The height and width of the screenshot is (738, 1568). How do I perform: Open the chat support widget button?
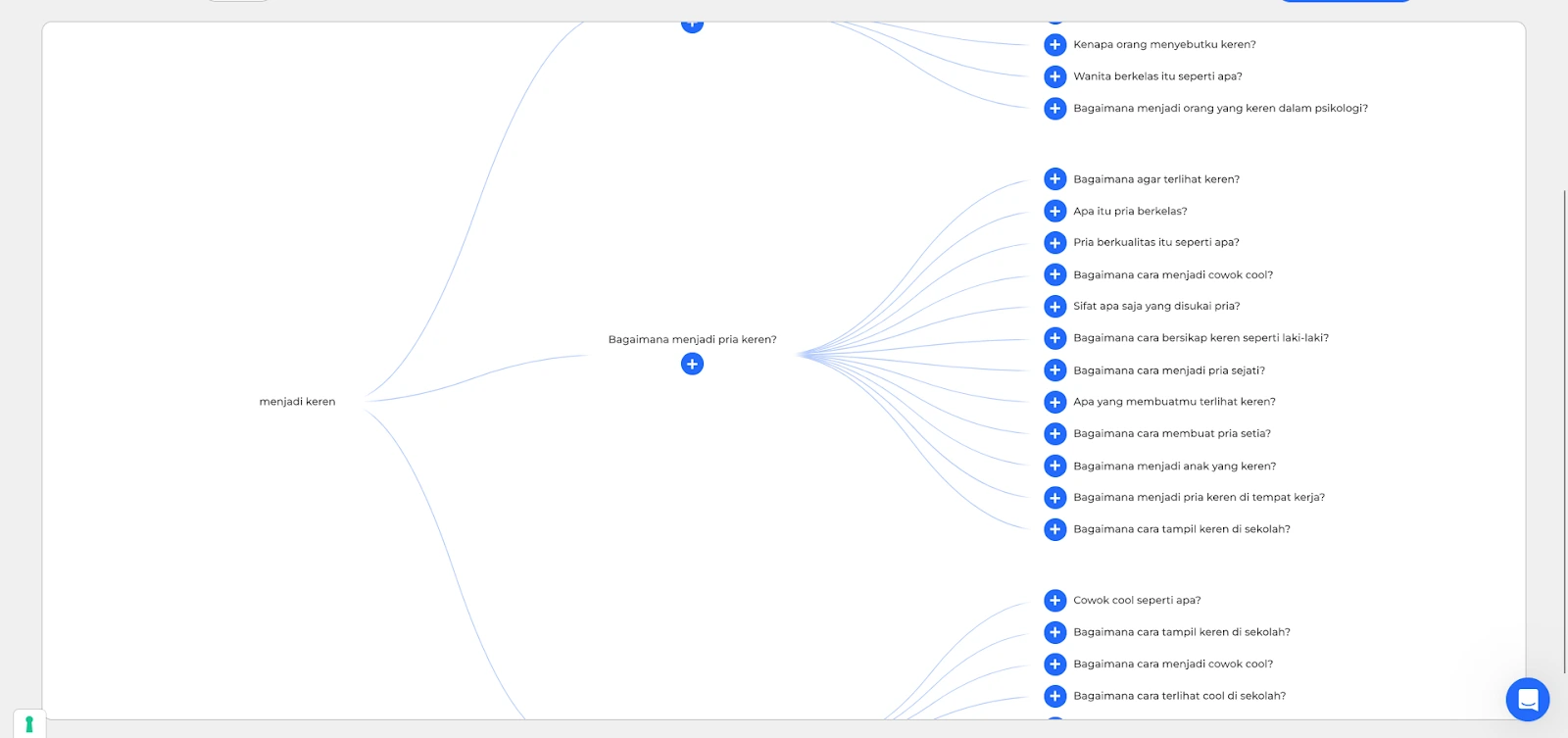[1527, 700]
